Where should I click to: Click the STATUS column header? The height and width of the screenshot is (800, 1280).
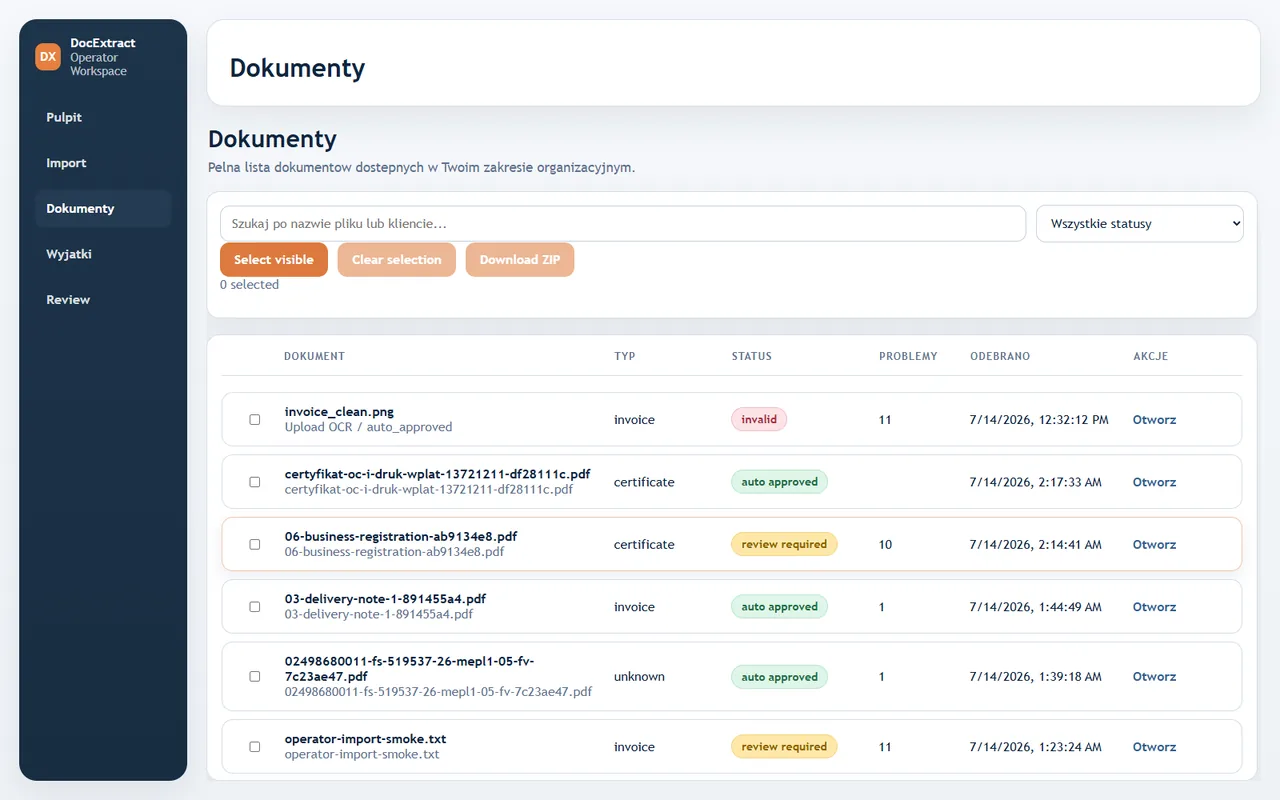[x=751, y=356]
